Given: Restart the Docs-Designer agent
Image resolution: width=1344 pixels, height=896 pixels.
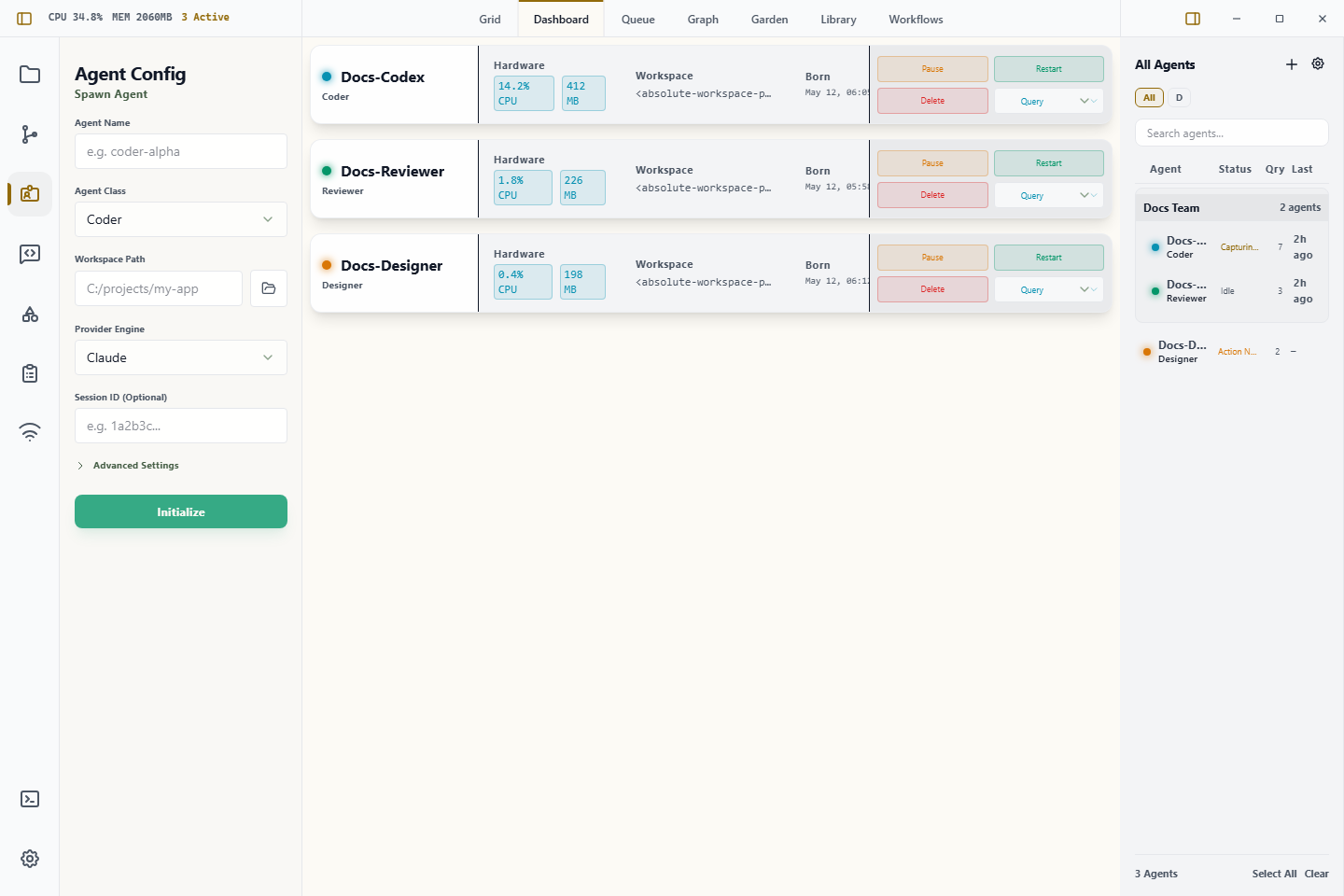Looking at the screenshot, I should pyautogui.click(x=1049, y=258).
